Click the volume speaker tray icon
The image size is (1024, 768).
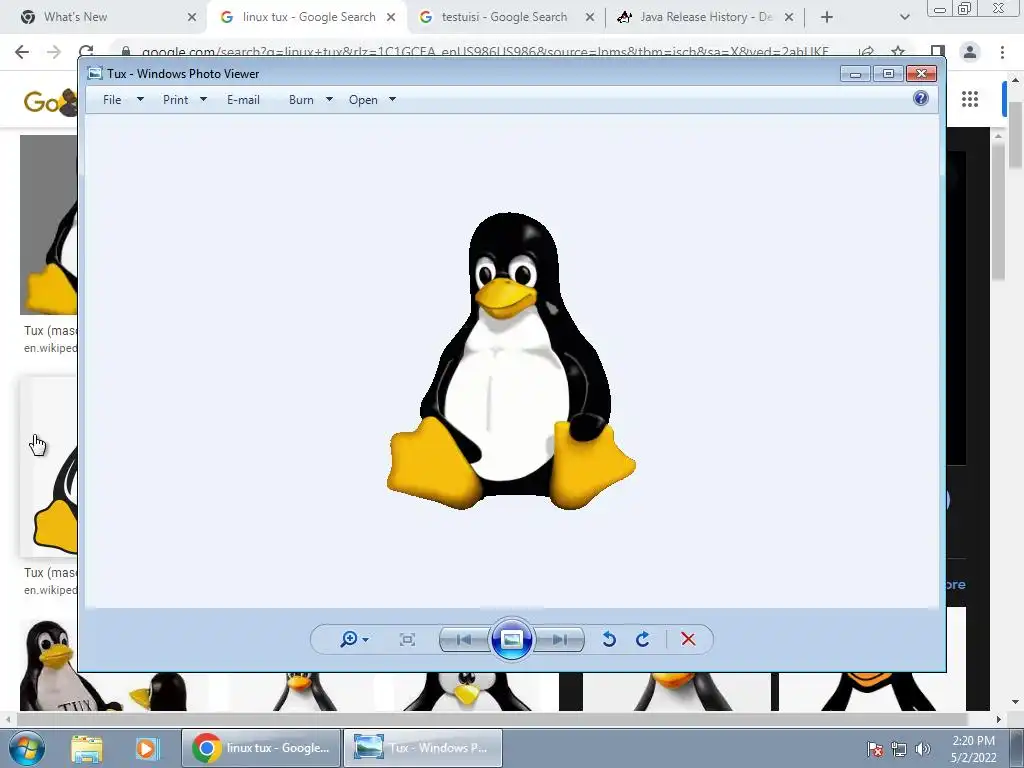tap(923, 749)
